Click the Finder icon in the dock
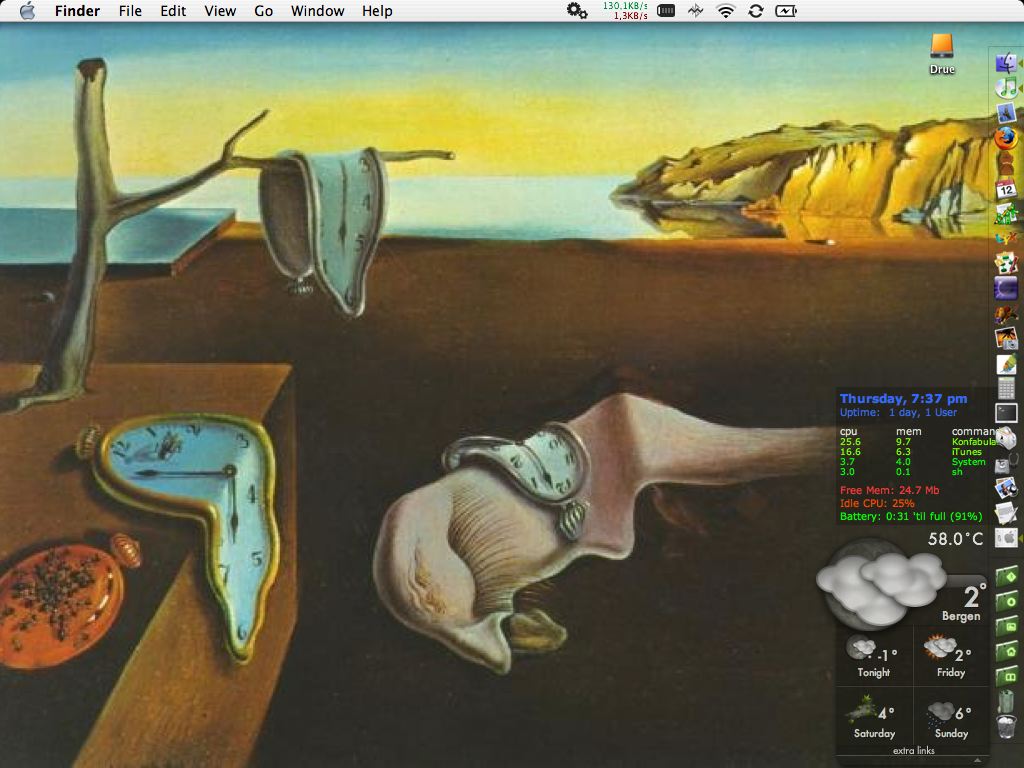Viewport: 1024px width, 768px height. click(x=1006, y=63)
